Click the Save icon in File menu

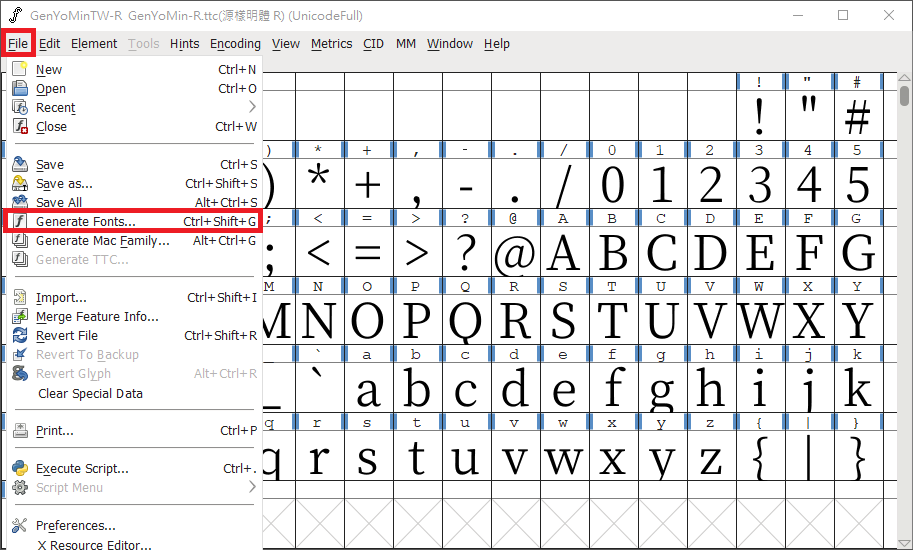[20, 164]
